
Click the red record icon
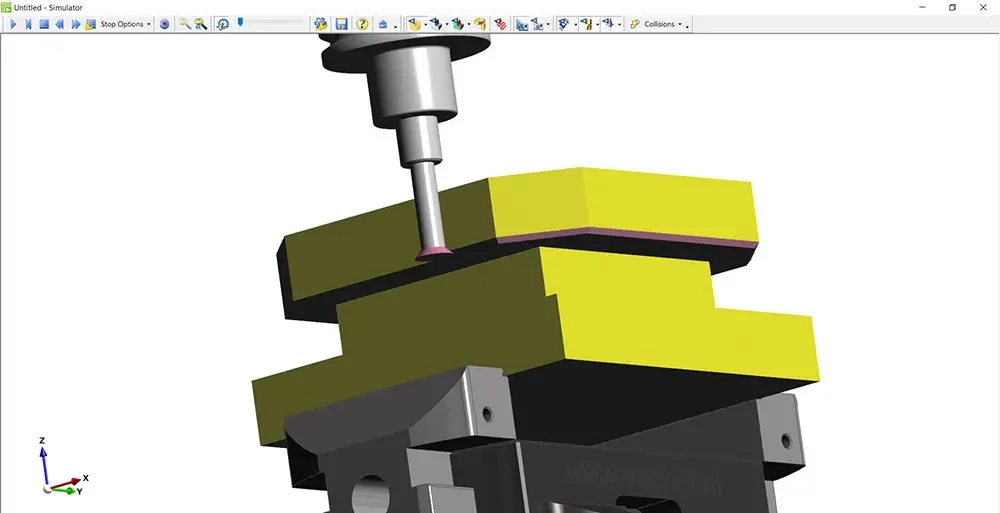tap(165, 24)
